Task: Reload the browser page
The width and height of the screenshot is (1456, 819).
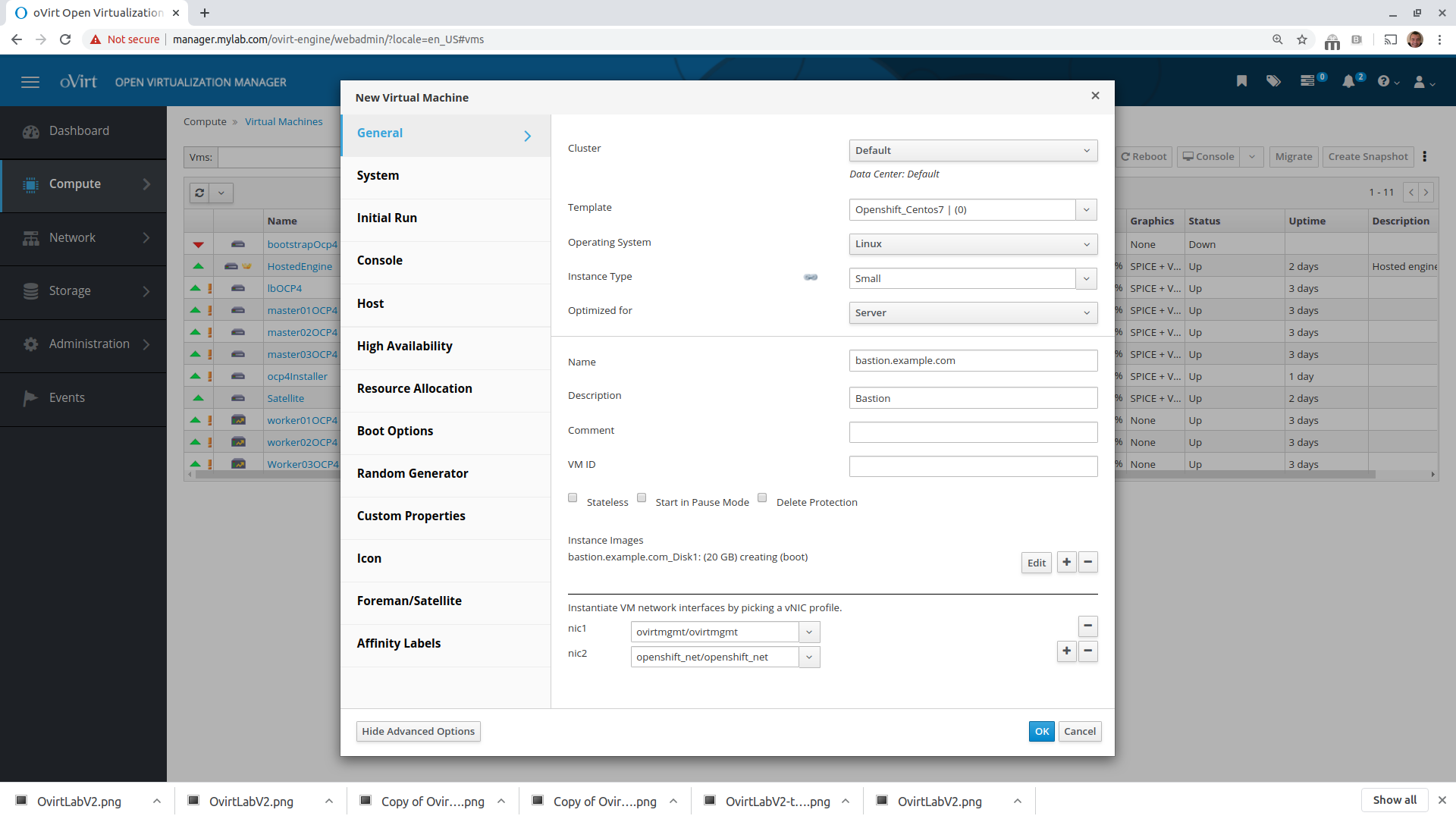Action: [x=65, y=39]
